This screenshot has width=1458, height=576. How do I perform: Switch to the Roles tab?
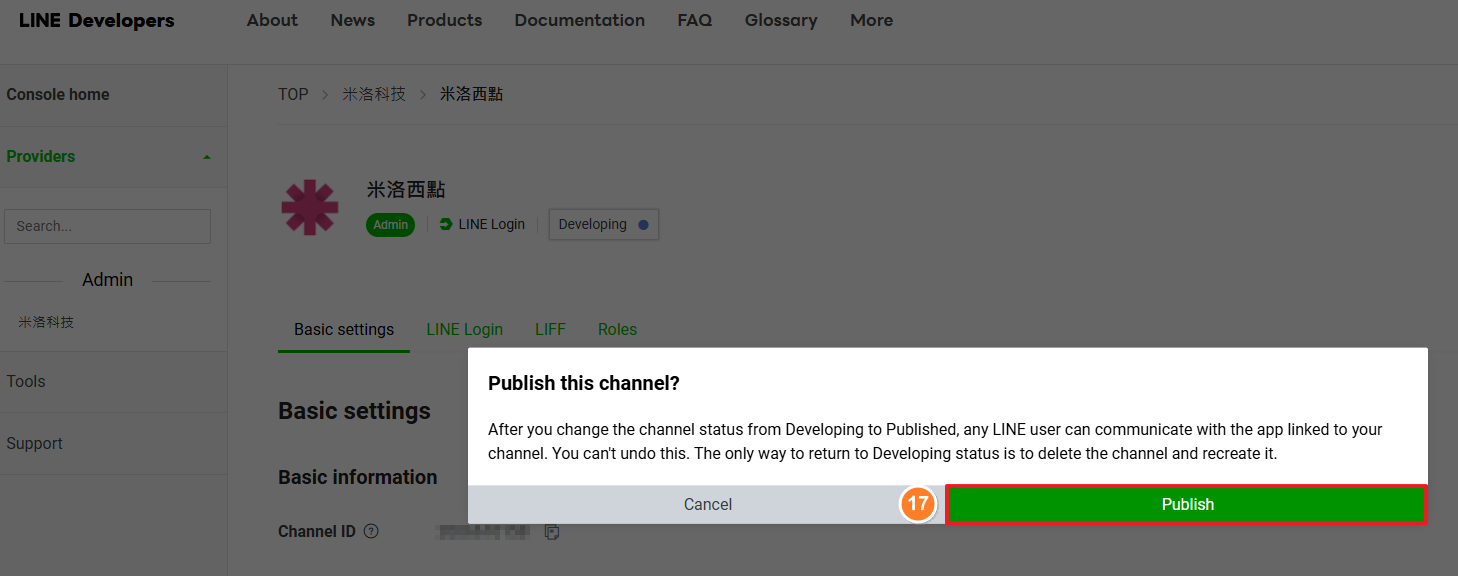click(x=617, y=329)
